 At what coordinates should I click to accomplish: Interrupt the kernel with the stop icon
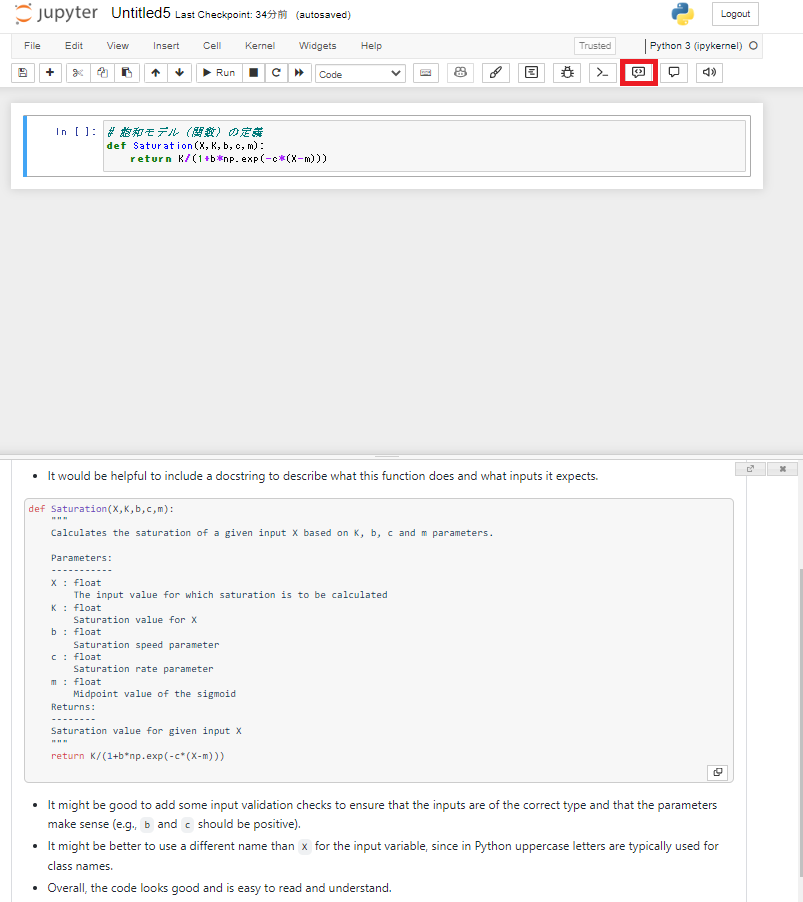[253, 73]
